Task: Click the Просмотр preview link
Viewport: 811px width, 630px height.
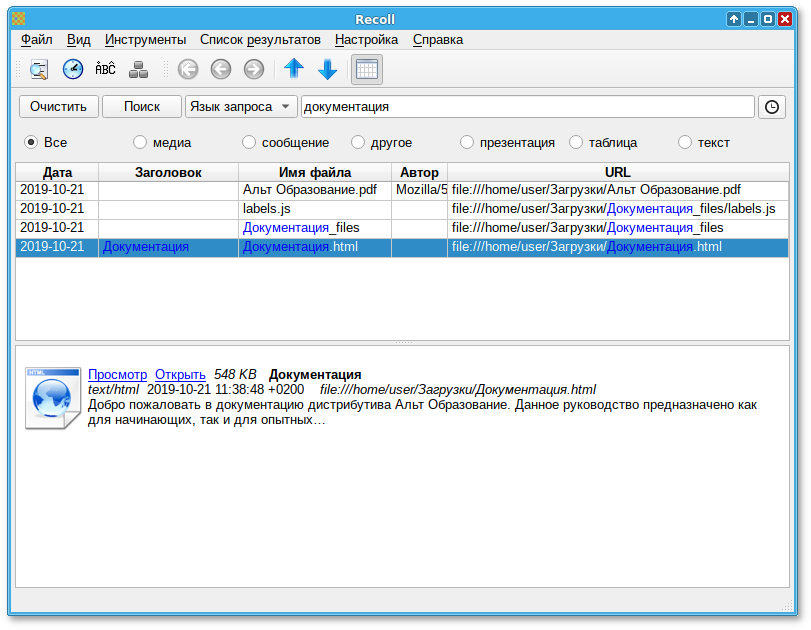Action: pyautogui.click(x=117, y=374)
